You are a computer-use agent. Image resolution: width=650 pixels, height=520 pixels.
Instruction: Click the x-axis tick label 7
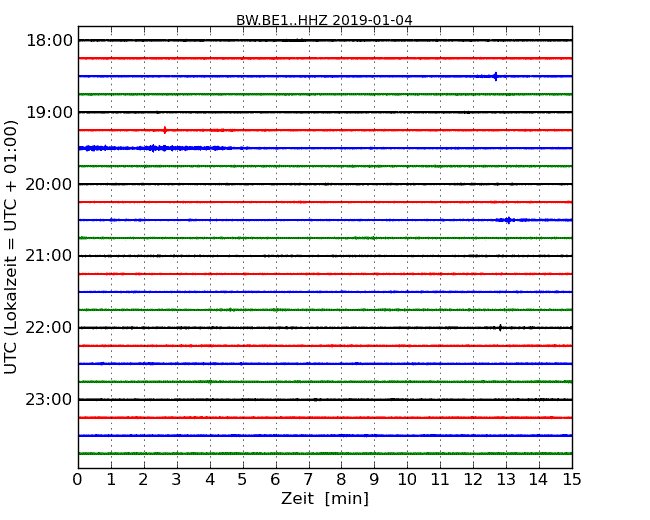coord(308,479)
